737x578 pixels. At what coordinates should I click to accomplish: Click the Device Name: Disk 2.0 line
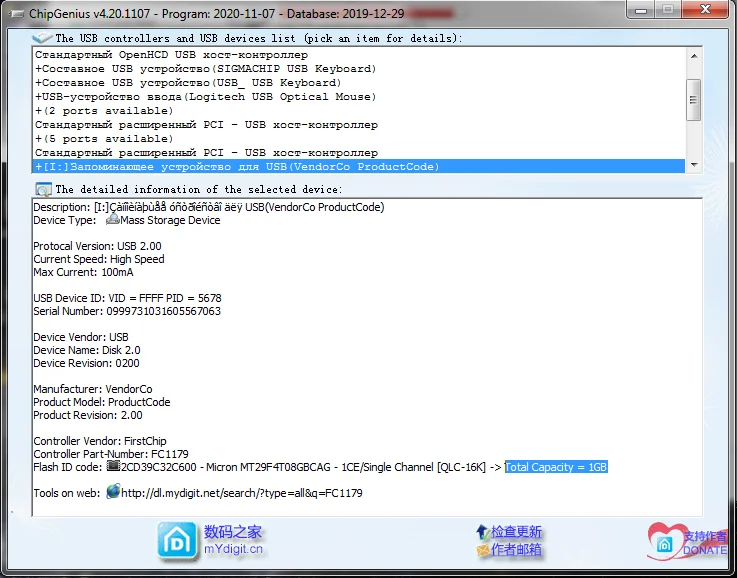[87, 350]
